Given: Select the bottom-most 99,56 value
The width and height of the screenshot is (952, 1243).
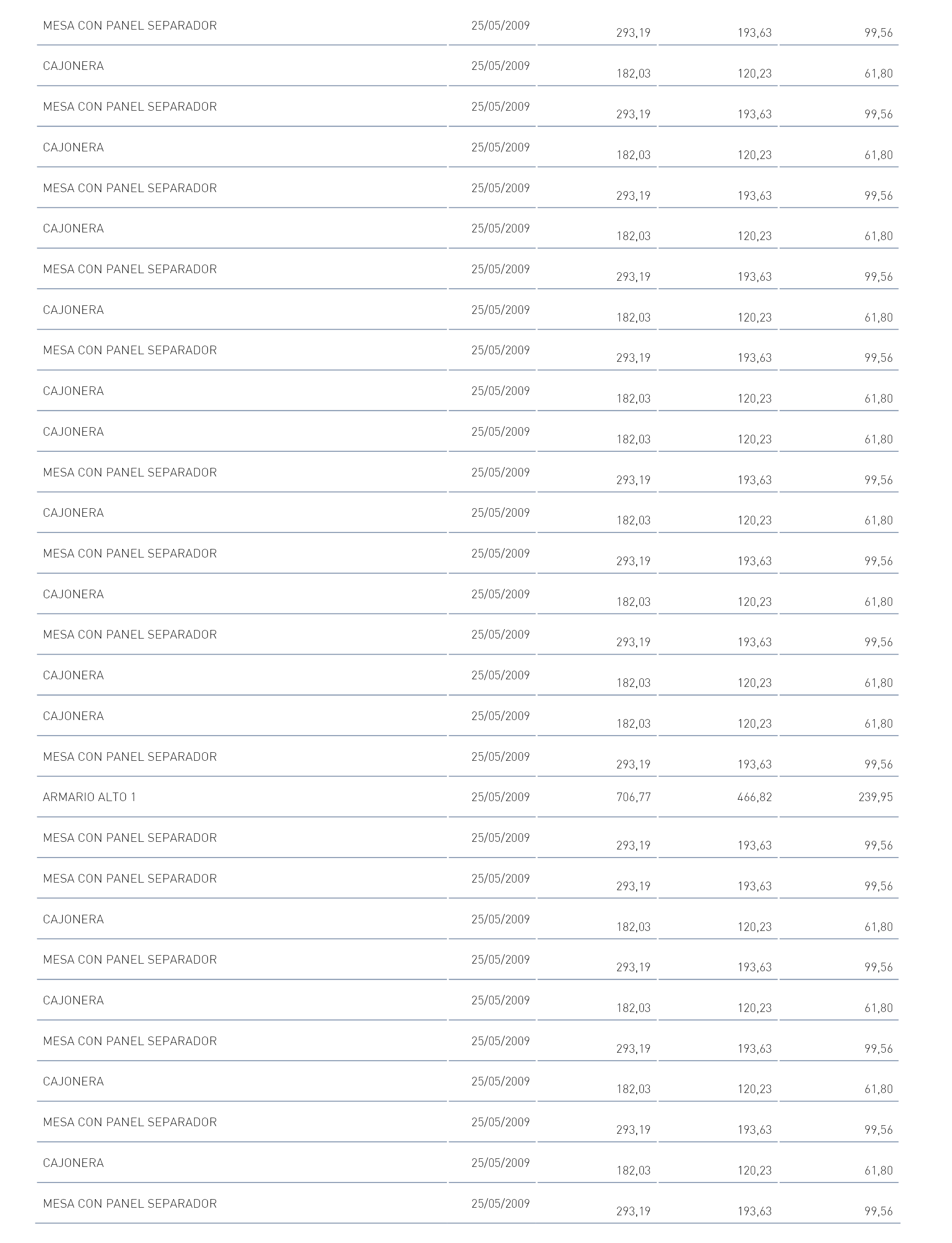Looking at the screenshot, I should coord(878,1211).
